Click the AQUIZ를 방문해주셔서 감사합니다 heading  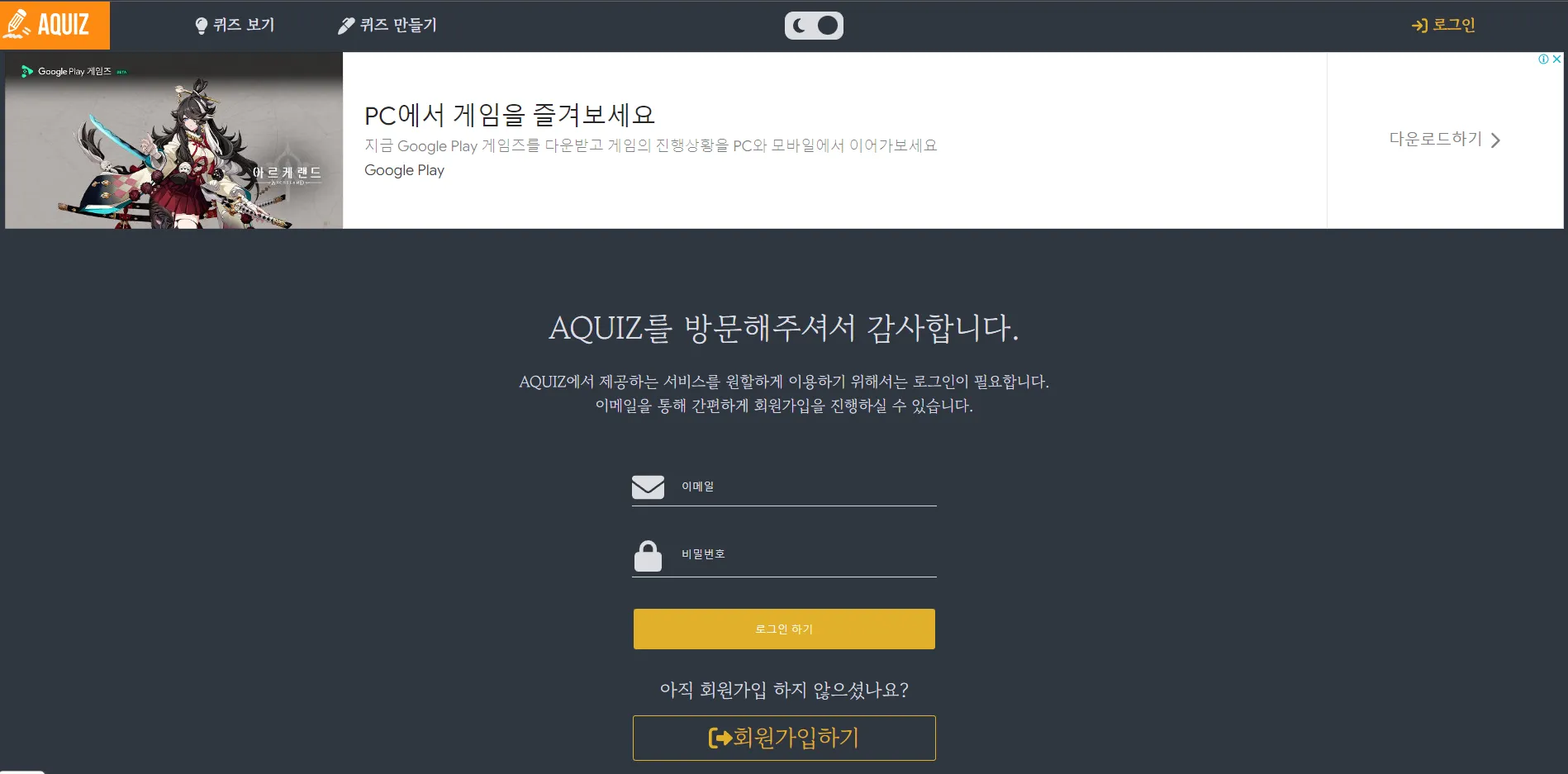tap(784, 328)
